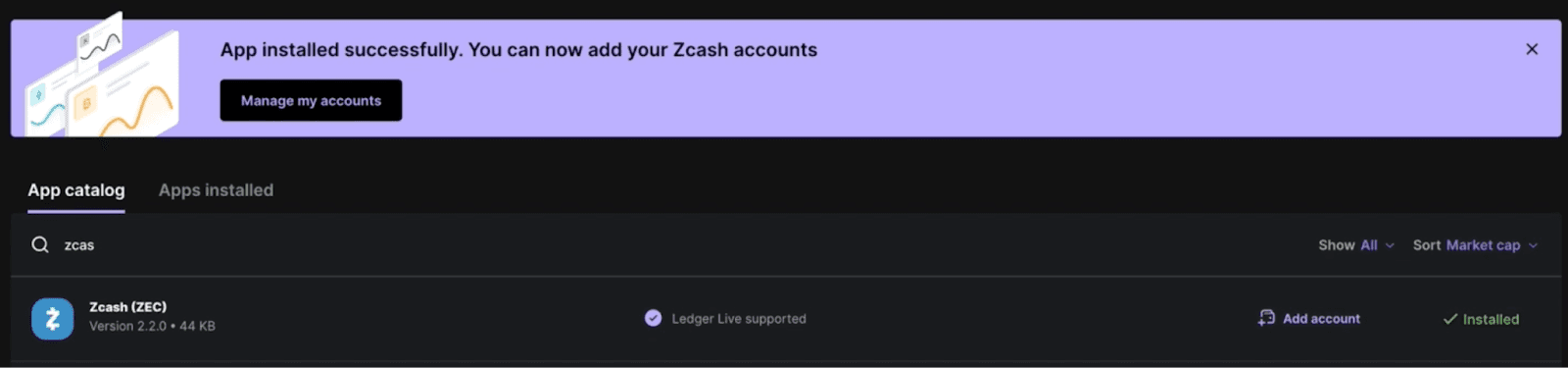The image size is (1568, 368).
Task: Open Manage my accounts
Action: pos(311,100)
